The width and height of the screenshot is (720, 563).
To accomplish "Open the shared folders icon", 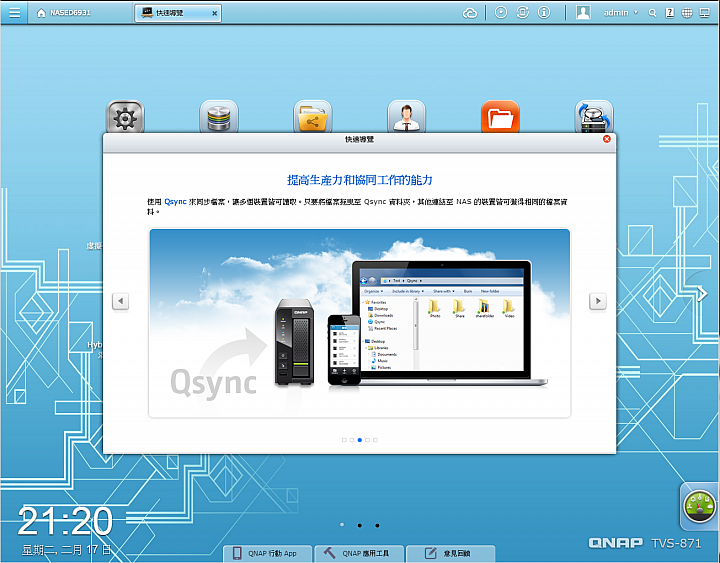I will pyautogui.click(x=313, y=117).
